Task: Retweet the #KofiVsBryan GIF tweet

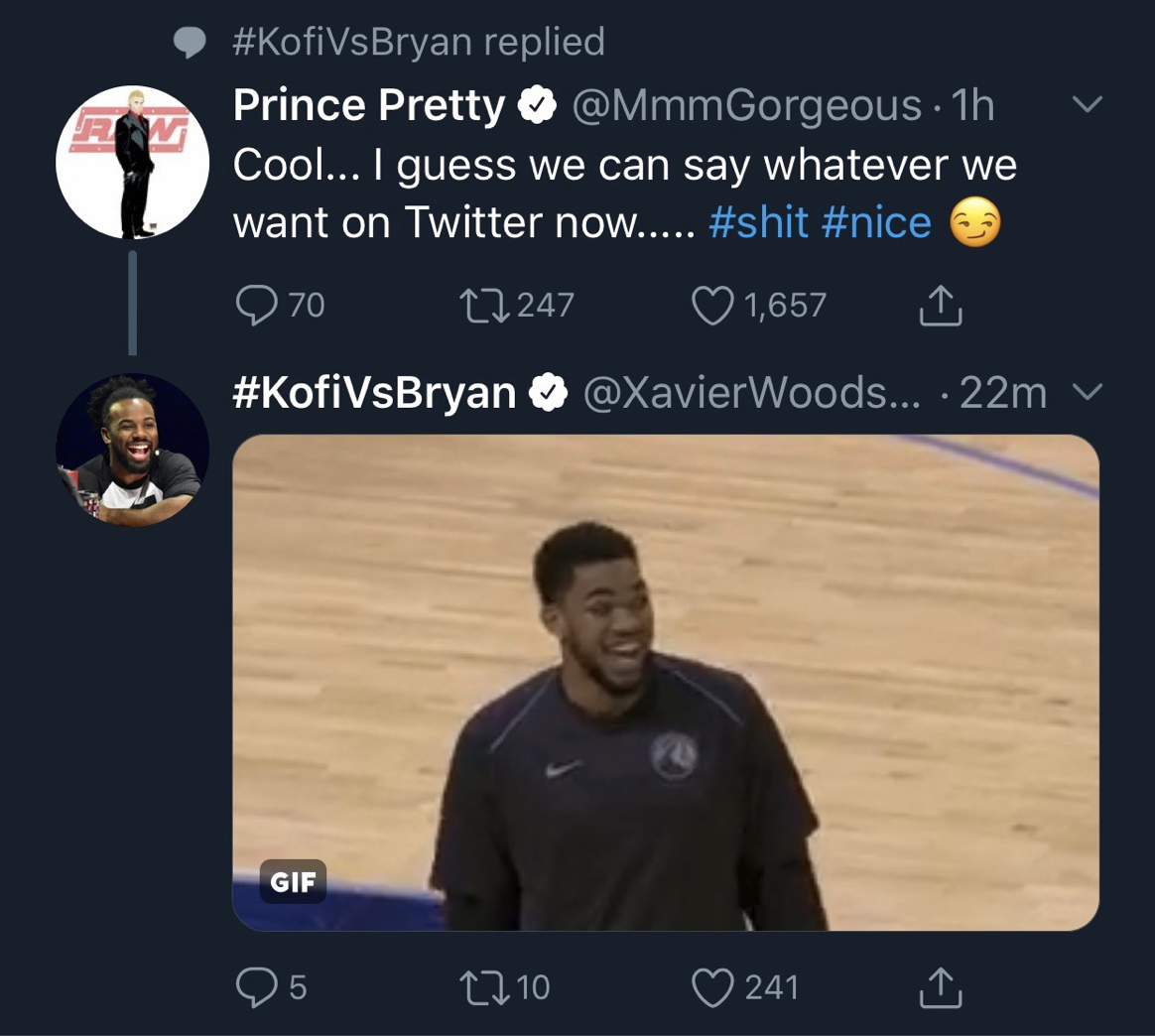Action: (x=484, y=986)
